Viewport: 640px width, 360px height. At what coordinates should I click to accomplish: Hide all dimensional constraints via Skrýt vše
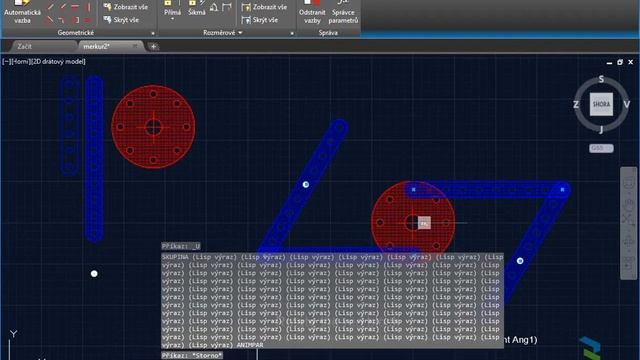point(260,20)
